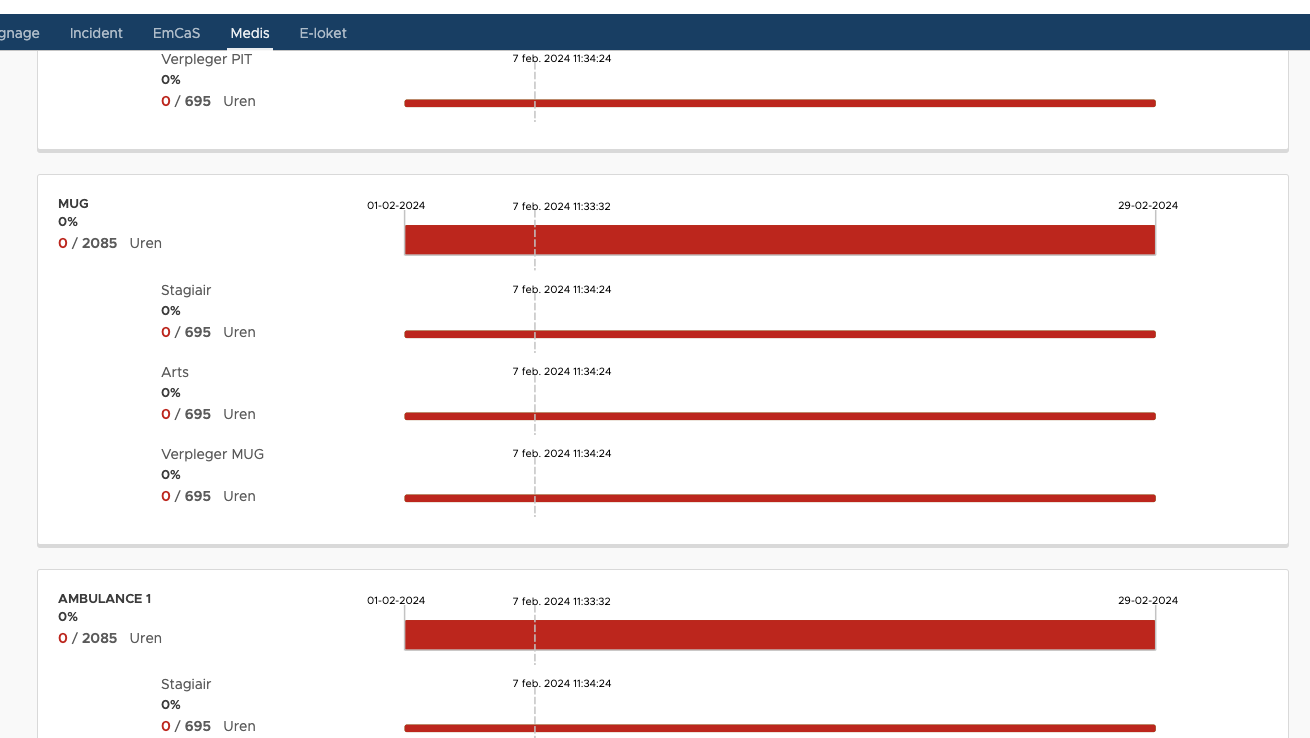Select the MUG section heading
This screenshot has width=1310, height=738.
pos(73,204)
